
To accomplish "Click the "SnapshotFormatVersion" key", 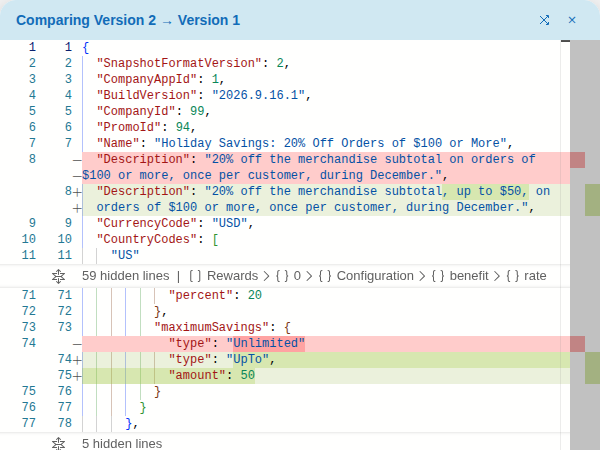I will tap(179, 63).
